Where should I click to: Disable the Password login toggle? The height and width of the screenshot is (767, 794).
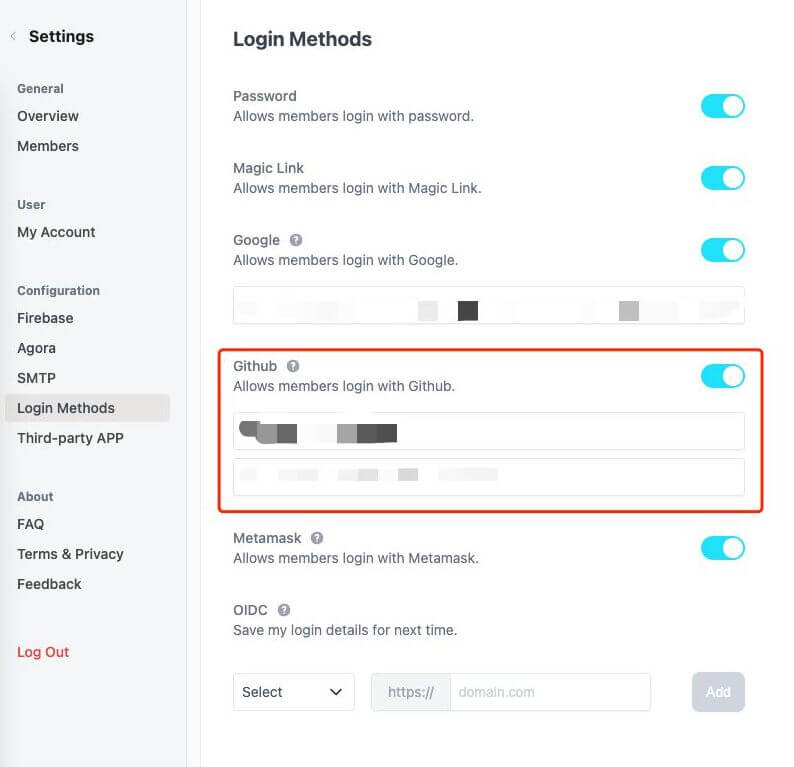pos(722,106)
